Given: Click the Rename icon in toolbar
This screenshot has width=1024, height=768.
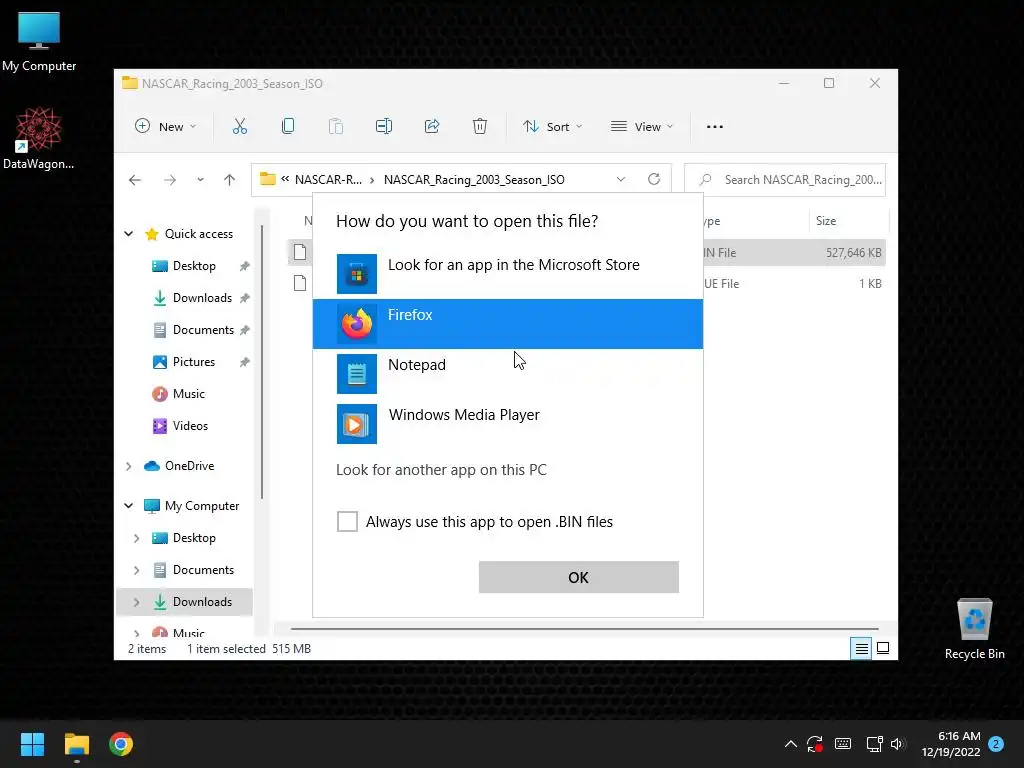Looking at the screenshot, I should tap(383, 127).
